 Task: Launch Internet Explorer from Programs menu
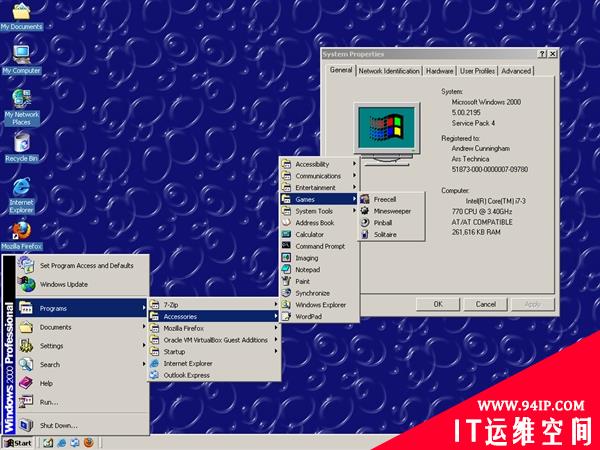pyautogui.click(x=214, y=364)
